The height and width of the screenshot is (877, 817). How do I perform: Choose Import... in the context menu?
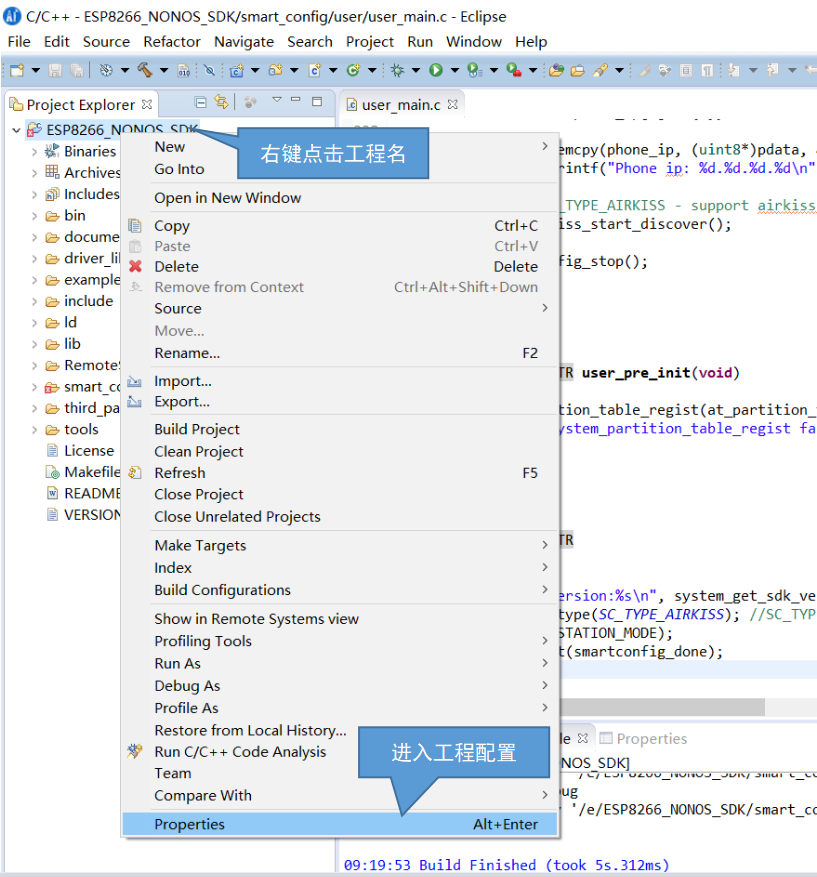tap(339, 381)
